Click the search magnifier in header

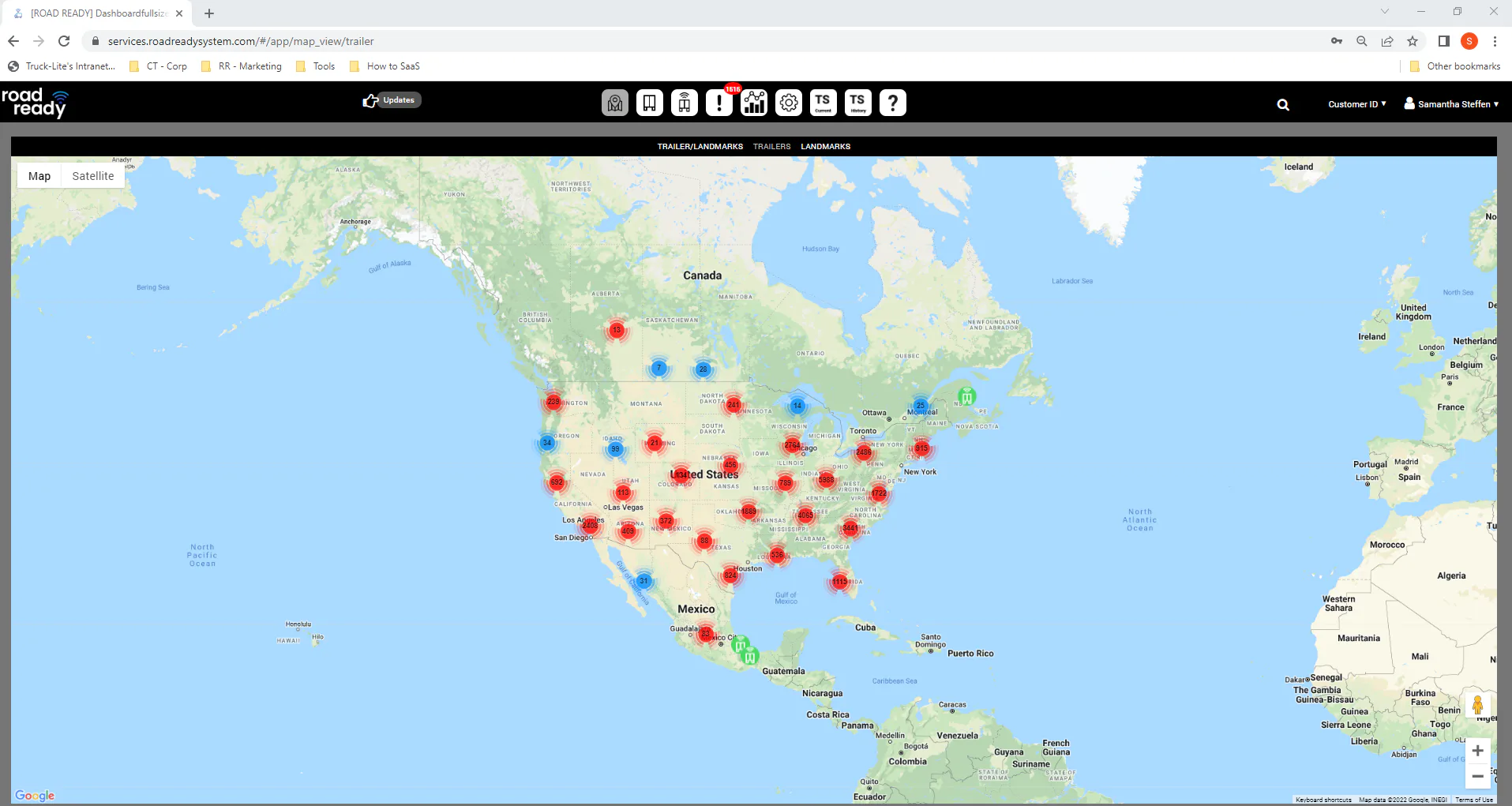(1283, 104)
